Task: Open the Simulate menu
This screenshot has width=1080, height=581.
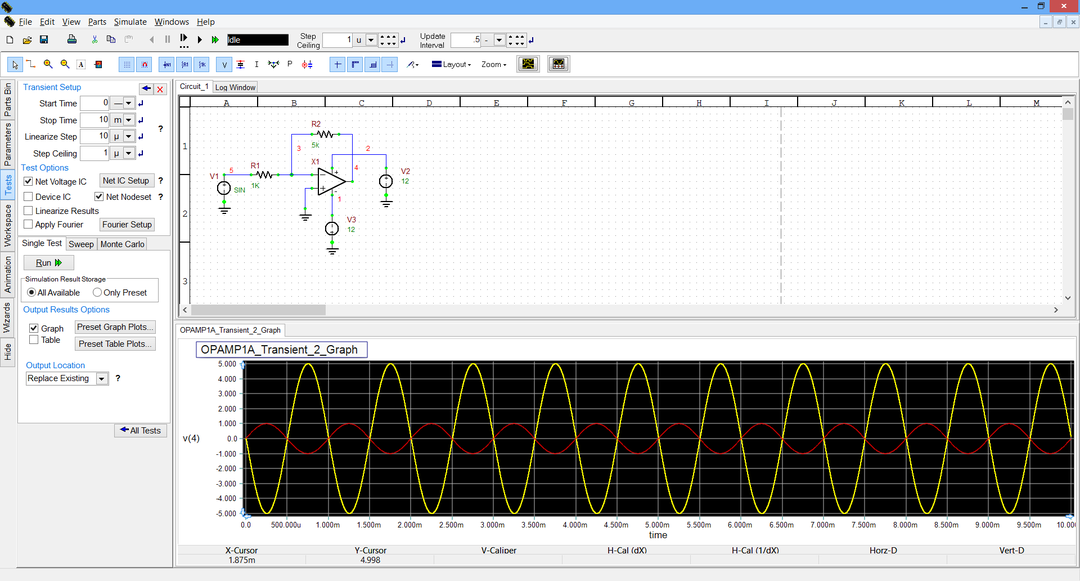Action: [x=130, y=21]
